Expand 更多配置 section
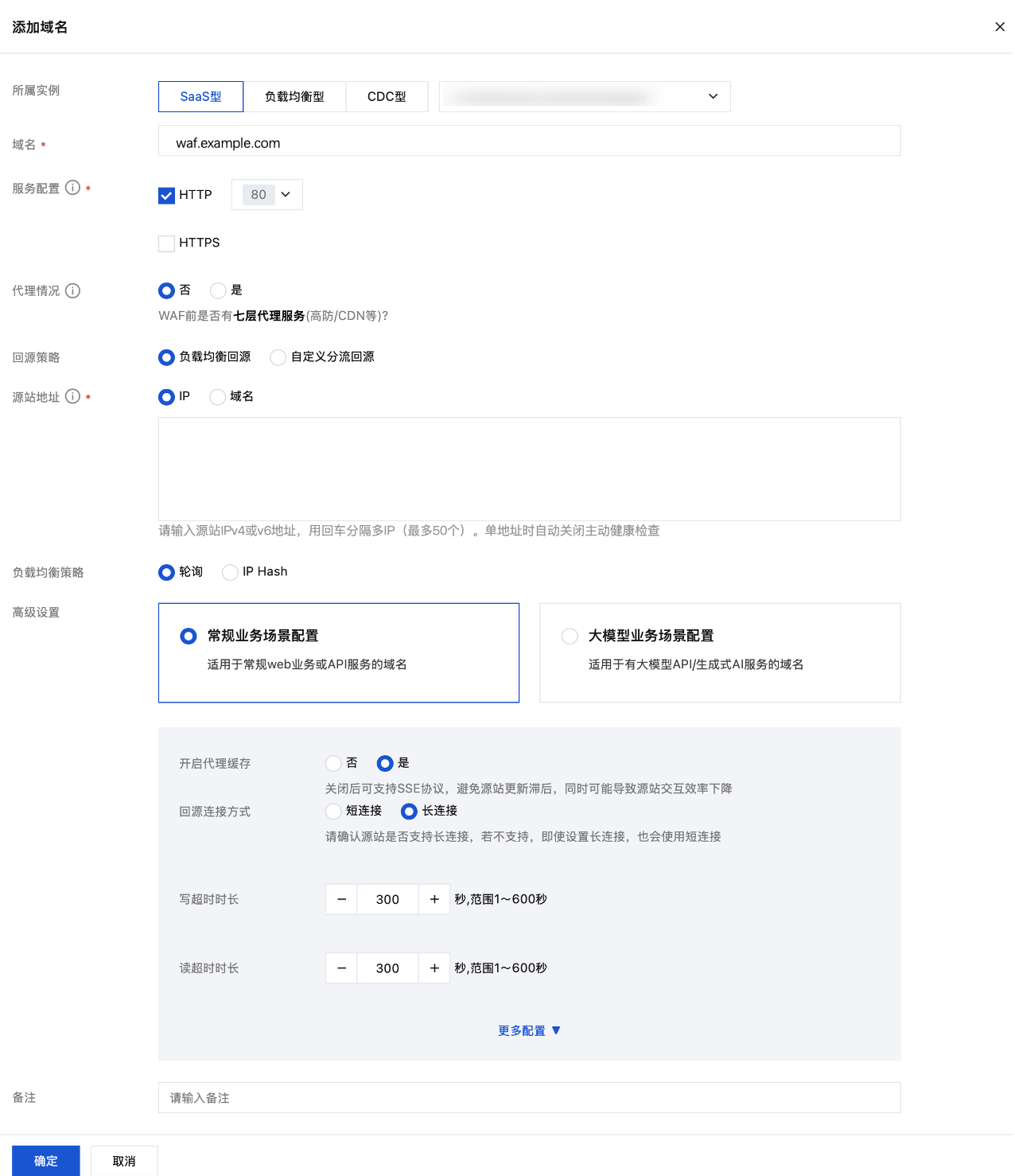 (x=529, y=1030)
